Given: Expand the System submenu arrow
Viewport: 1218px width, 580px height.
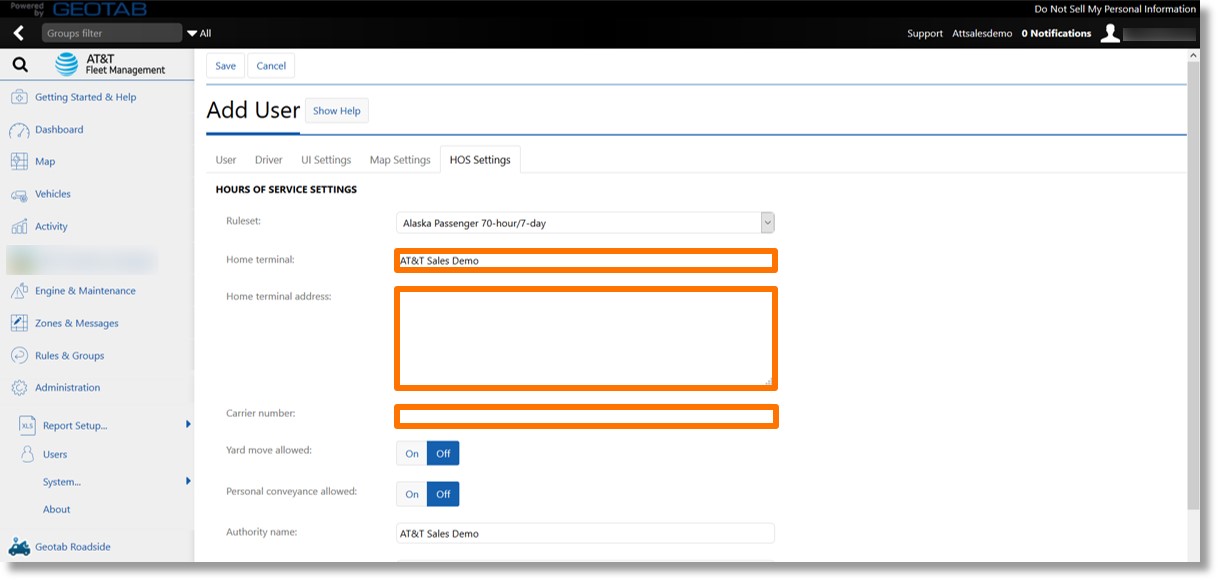Looking at the screenshot, I should click(x=188, y=481).
